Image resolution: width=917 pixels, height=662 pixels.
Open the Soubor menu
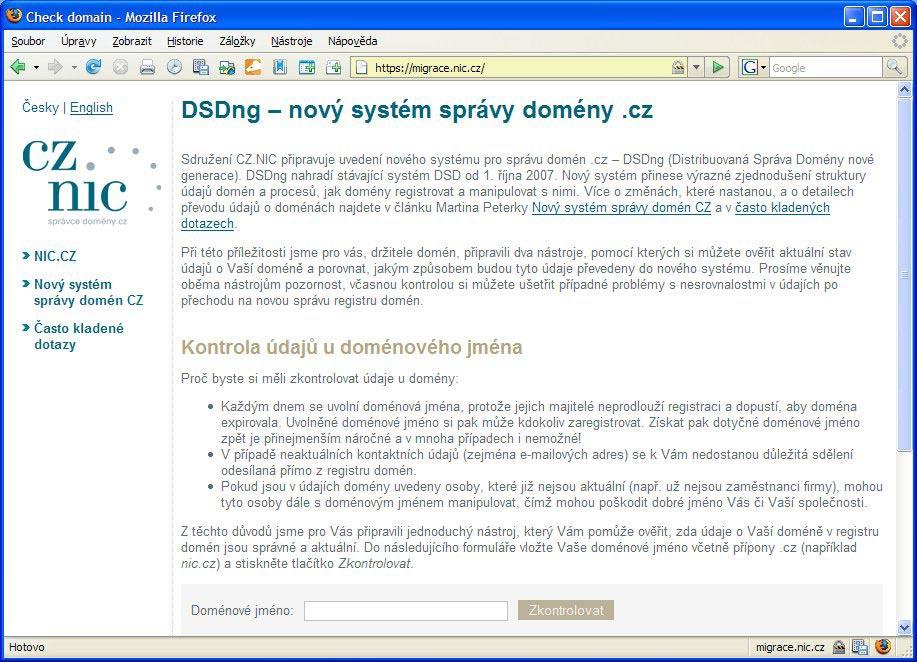tap(28, 41)
